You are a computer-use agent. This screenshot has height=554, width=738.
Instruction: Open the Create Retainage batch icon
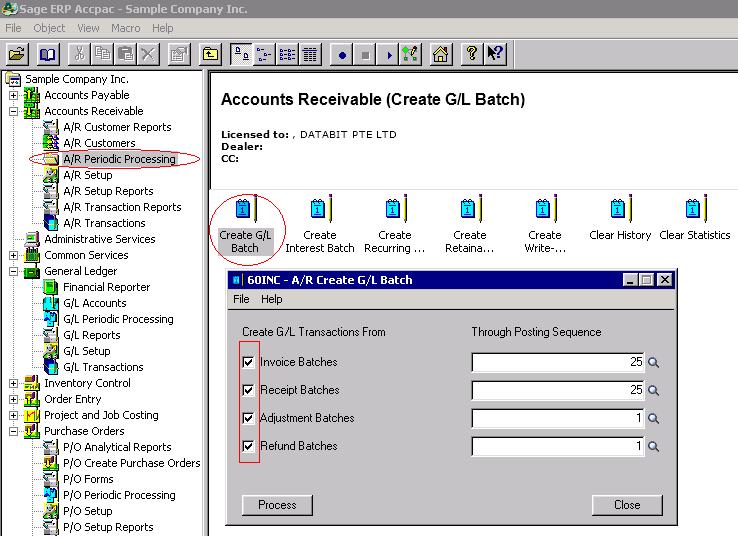470,225
